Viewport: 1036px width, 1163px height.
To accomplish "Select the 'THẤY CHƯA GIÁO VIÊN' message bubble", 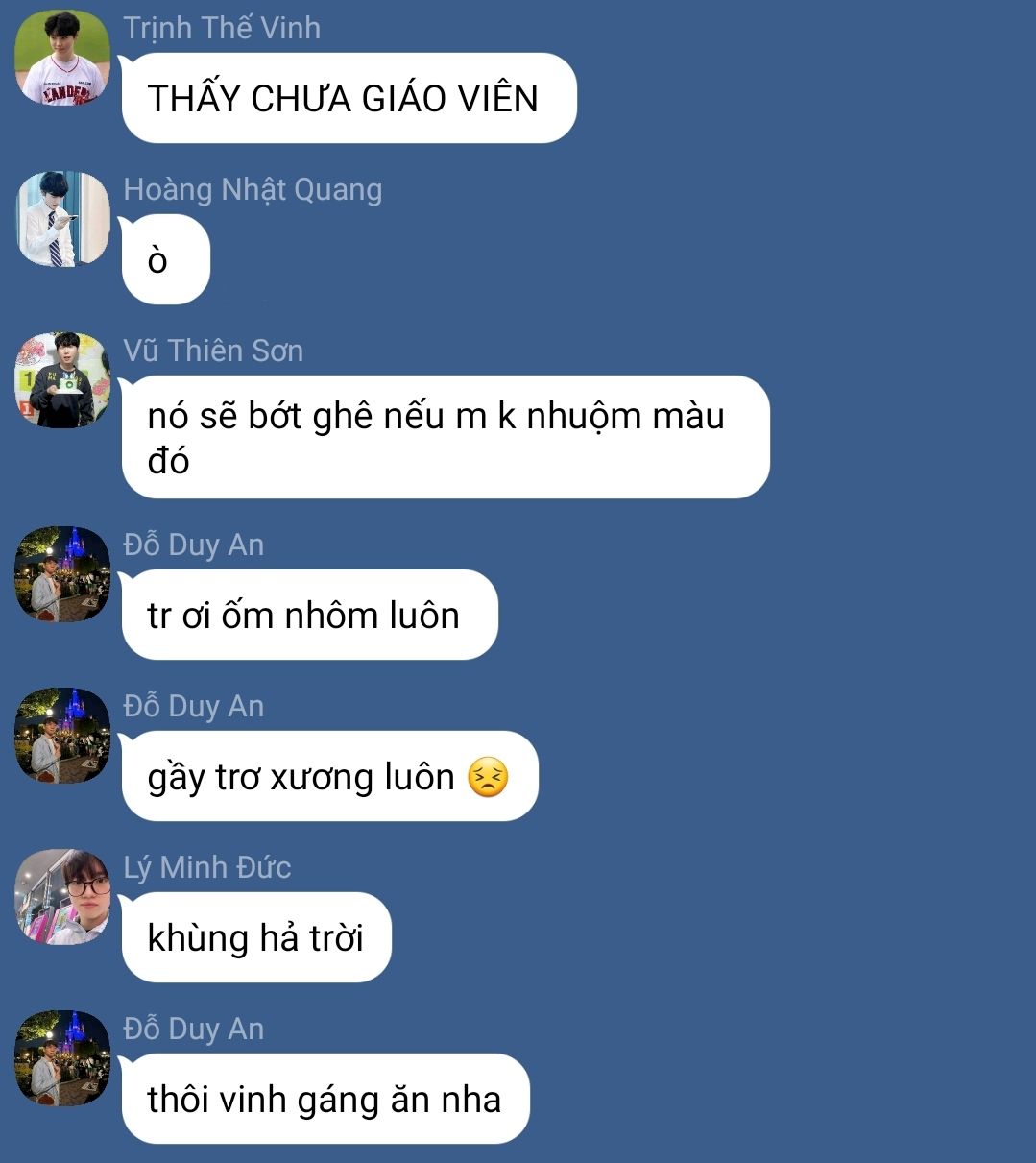I will click(x=349, y=98).
